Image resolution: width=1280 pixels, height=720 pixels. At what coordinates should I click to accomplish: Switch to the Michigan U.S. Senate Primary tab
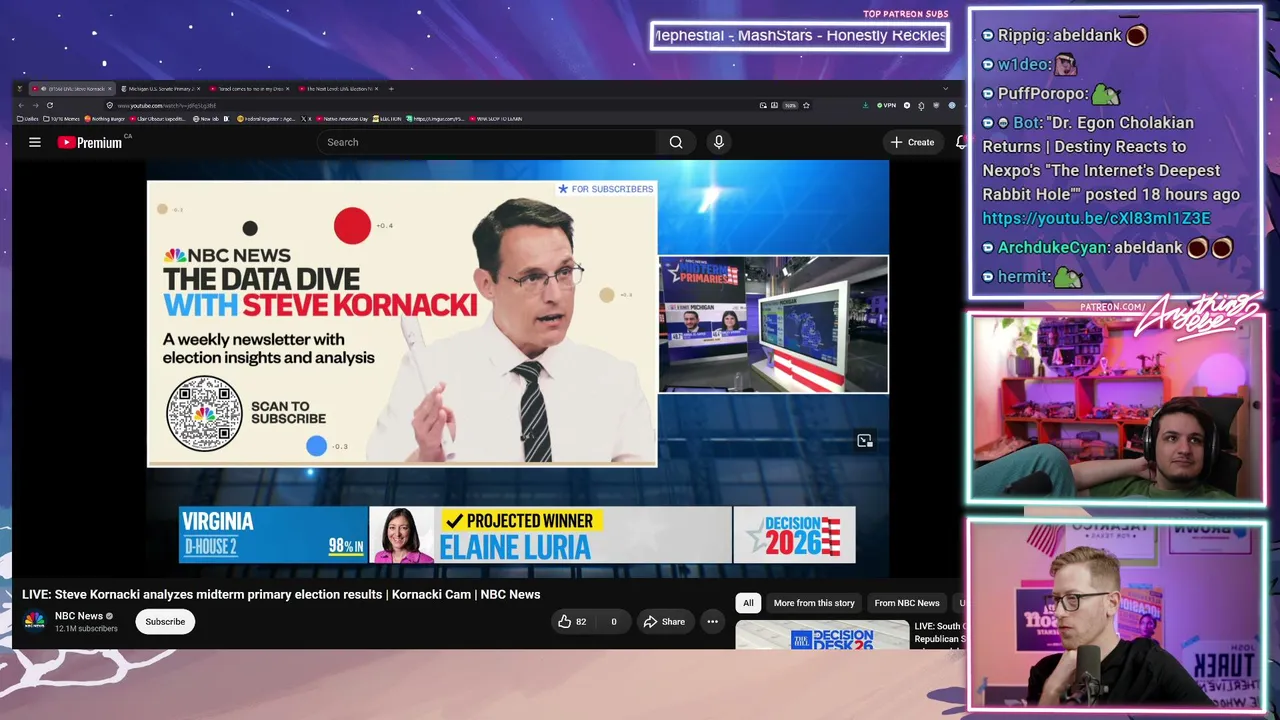(160, 89)
